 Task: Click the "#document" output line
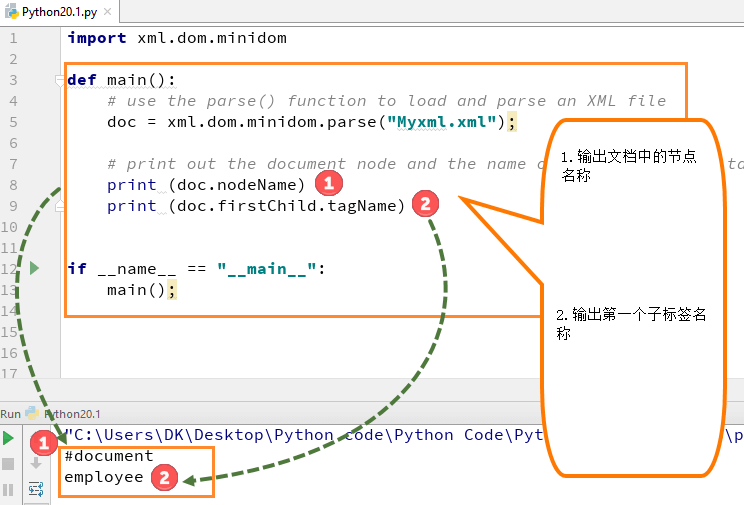tap(109, 456)
